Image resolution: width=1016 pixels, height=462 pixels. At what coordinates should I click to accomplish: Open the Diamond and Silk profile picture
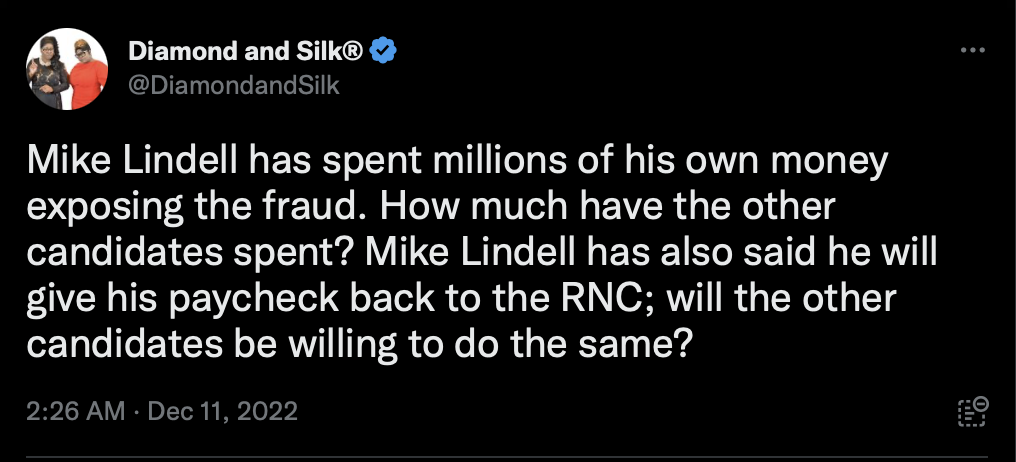point(67,69)
